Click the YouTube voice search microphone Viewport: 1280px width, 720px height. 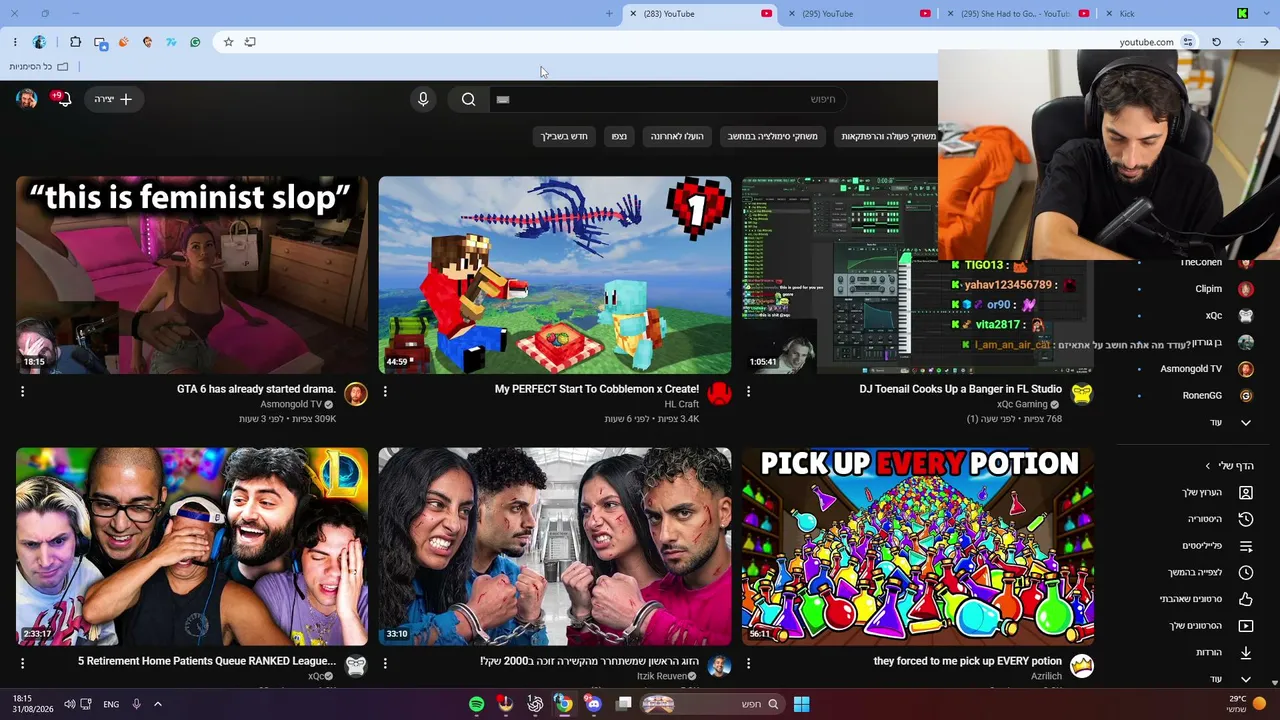[423, 99]
